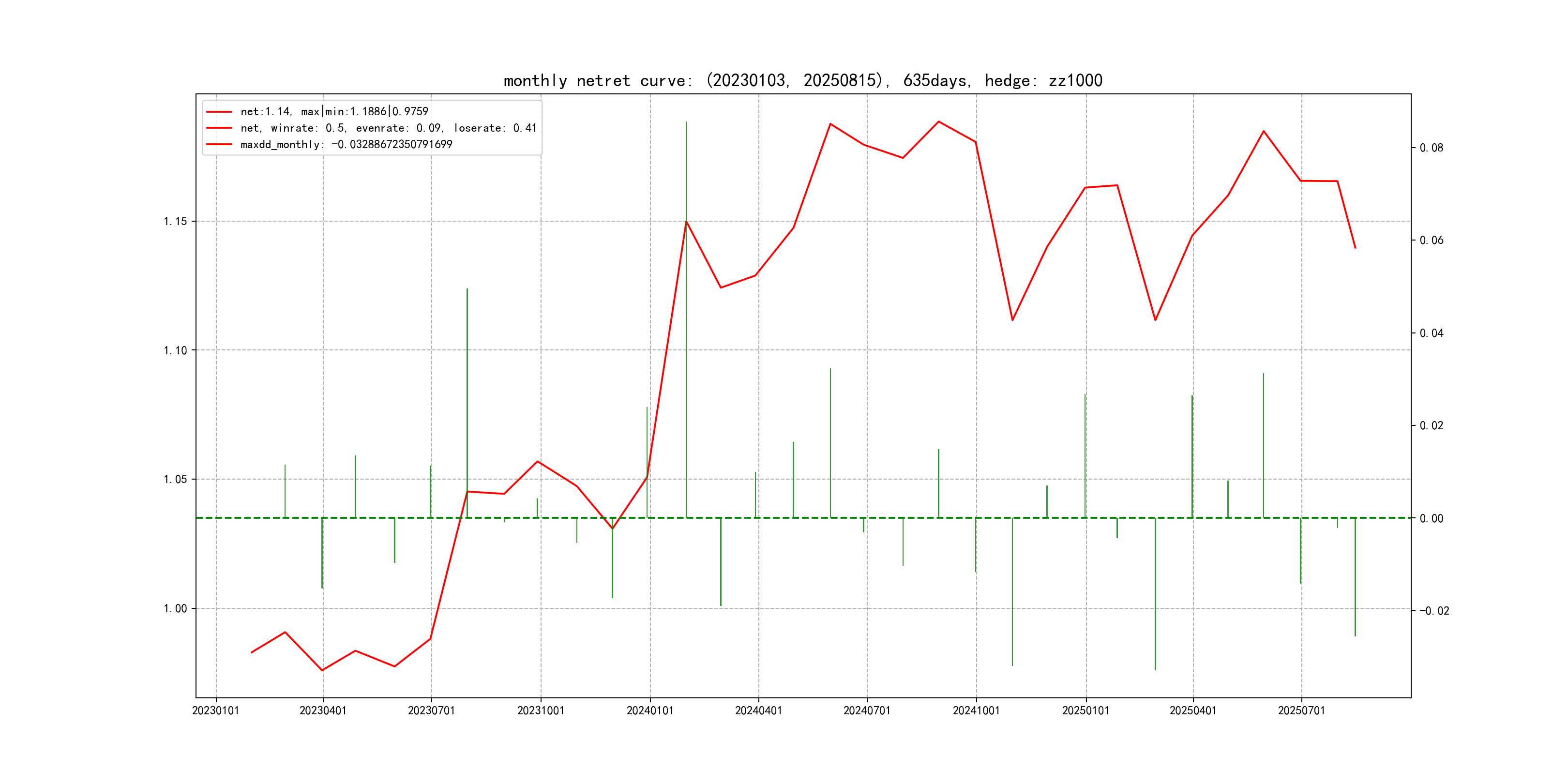Click right y-axis label 0.04
Screen dimensions: 1568x784
pos(1431,333)
